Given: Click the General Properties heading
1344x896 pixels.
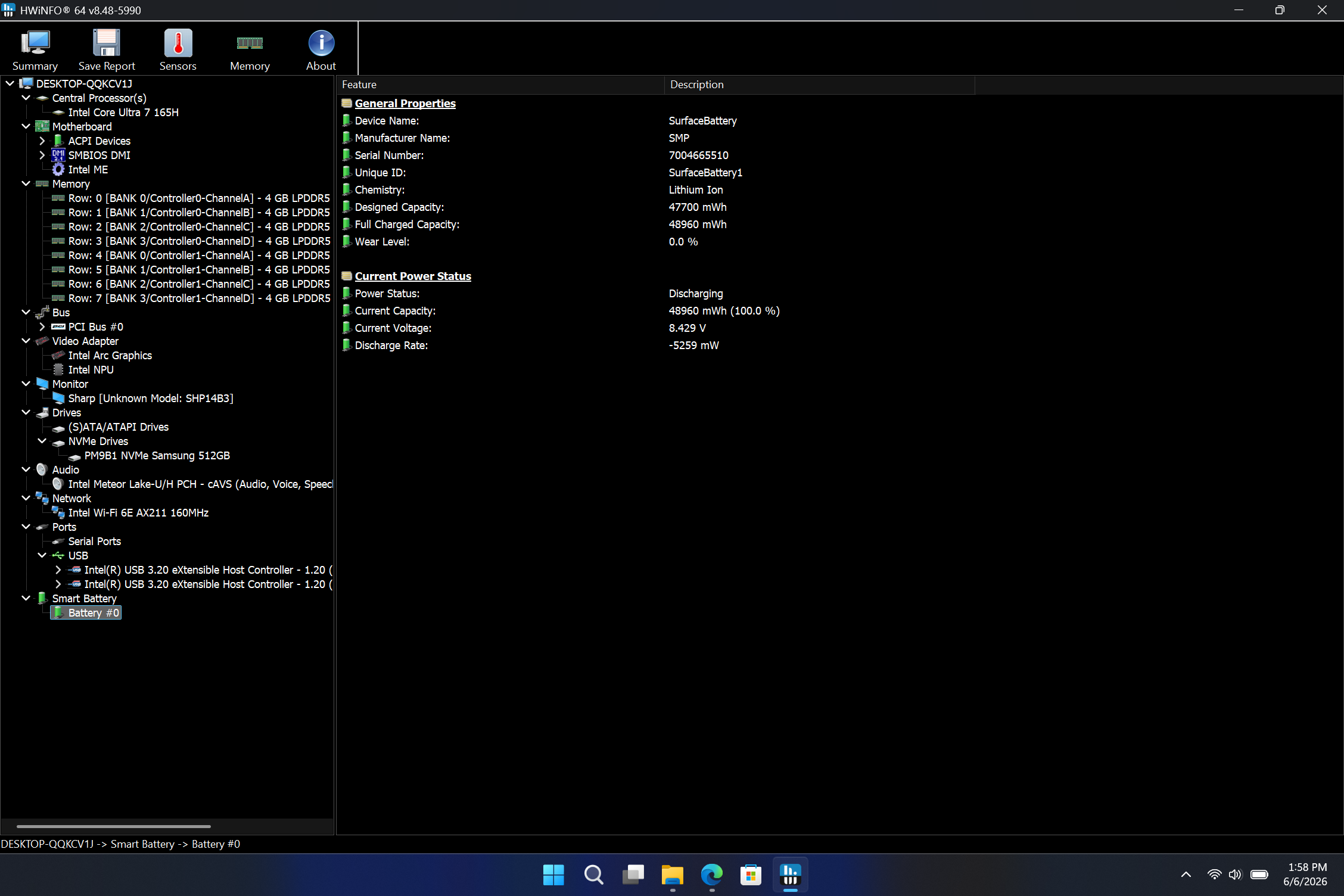Looking at the screenshot, I should (x=405, y=103).
